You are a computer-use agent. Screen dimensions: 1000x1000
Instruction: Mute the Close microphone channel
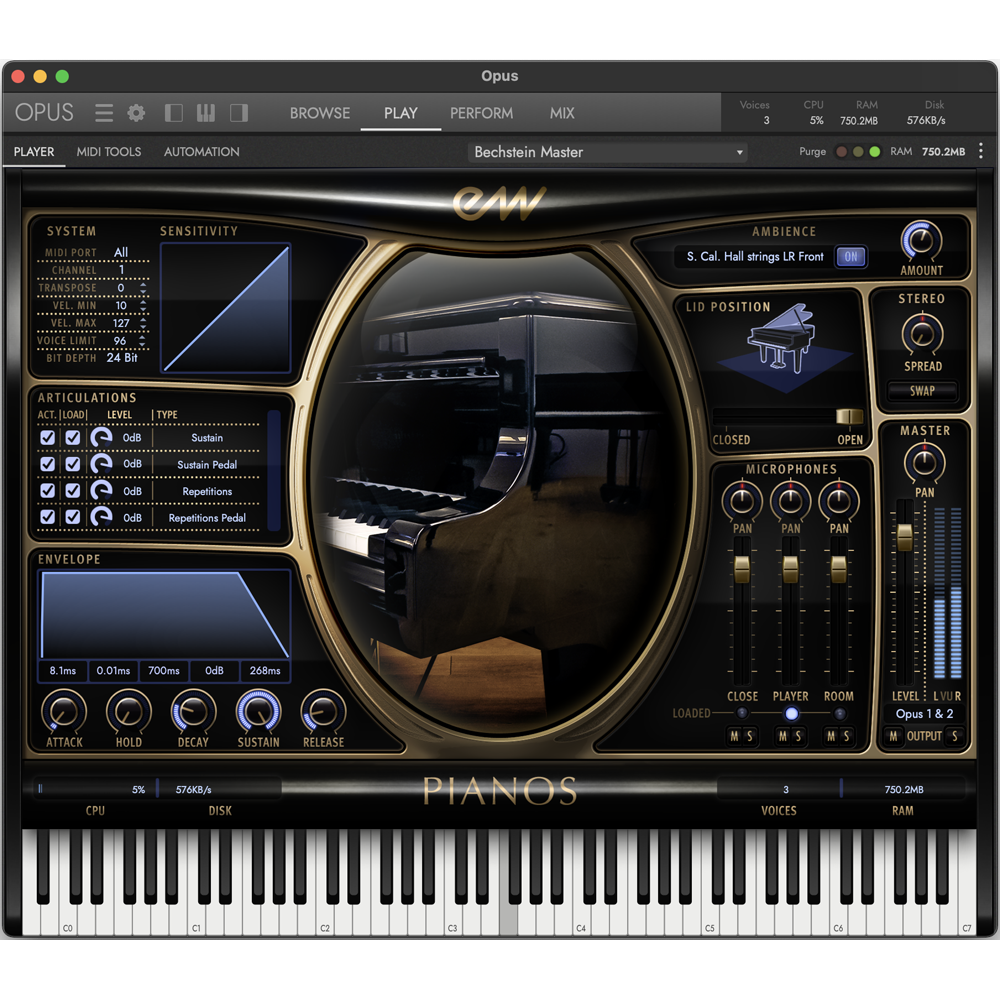735,737
